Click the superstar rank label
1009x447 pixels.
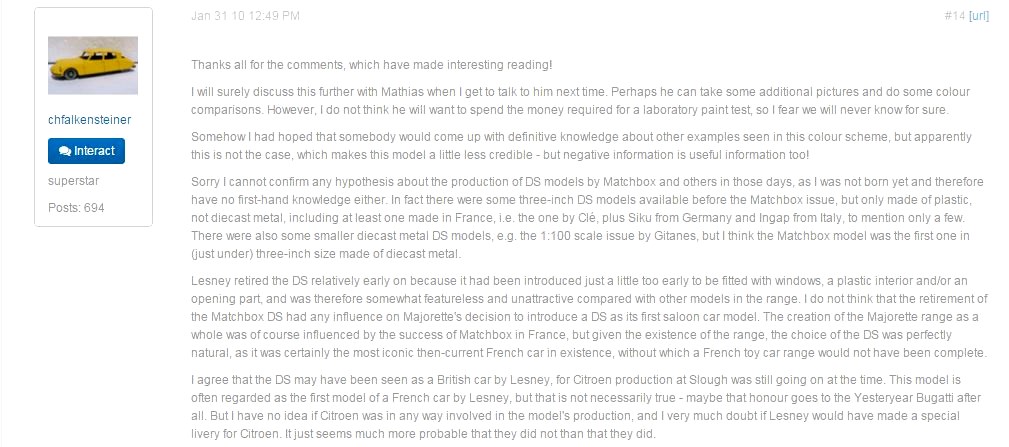[74, 181]
